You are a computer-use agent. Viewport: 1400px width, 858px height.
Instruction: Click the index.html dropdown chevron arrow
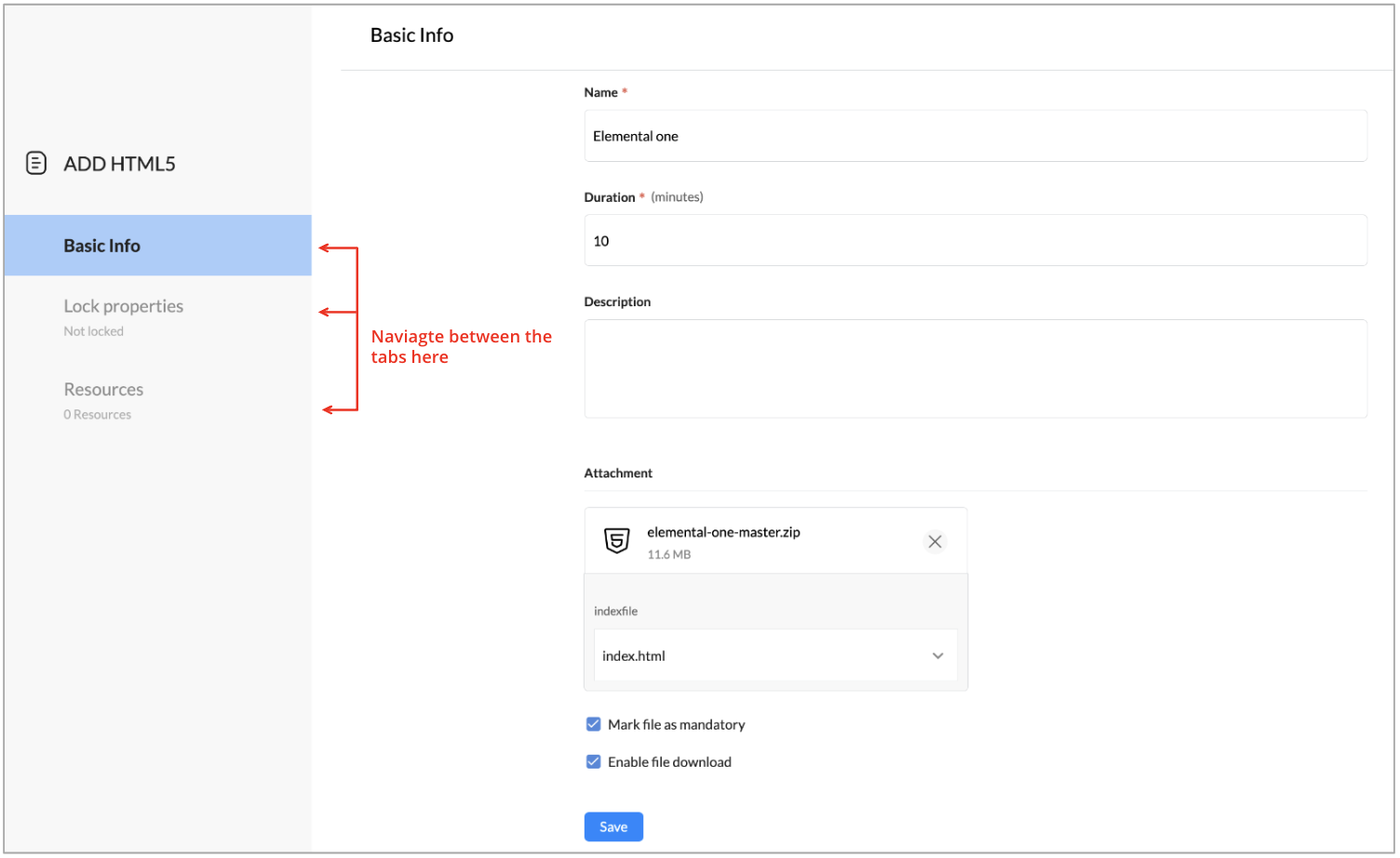click(937, 656)
